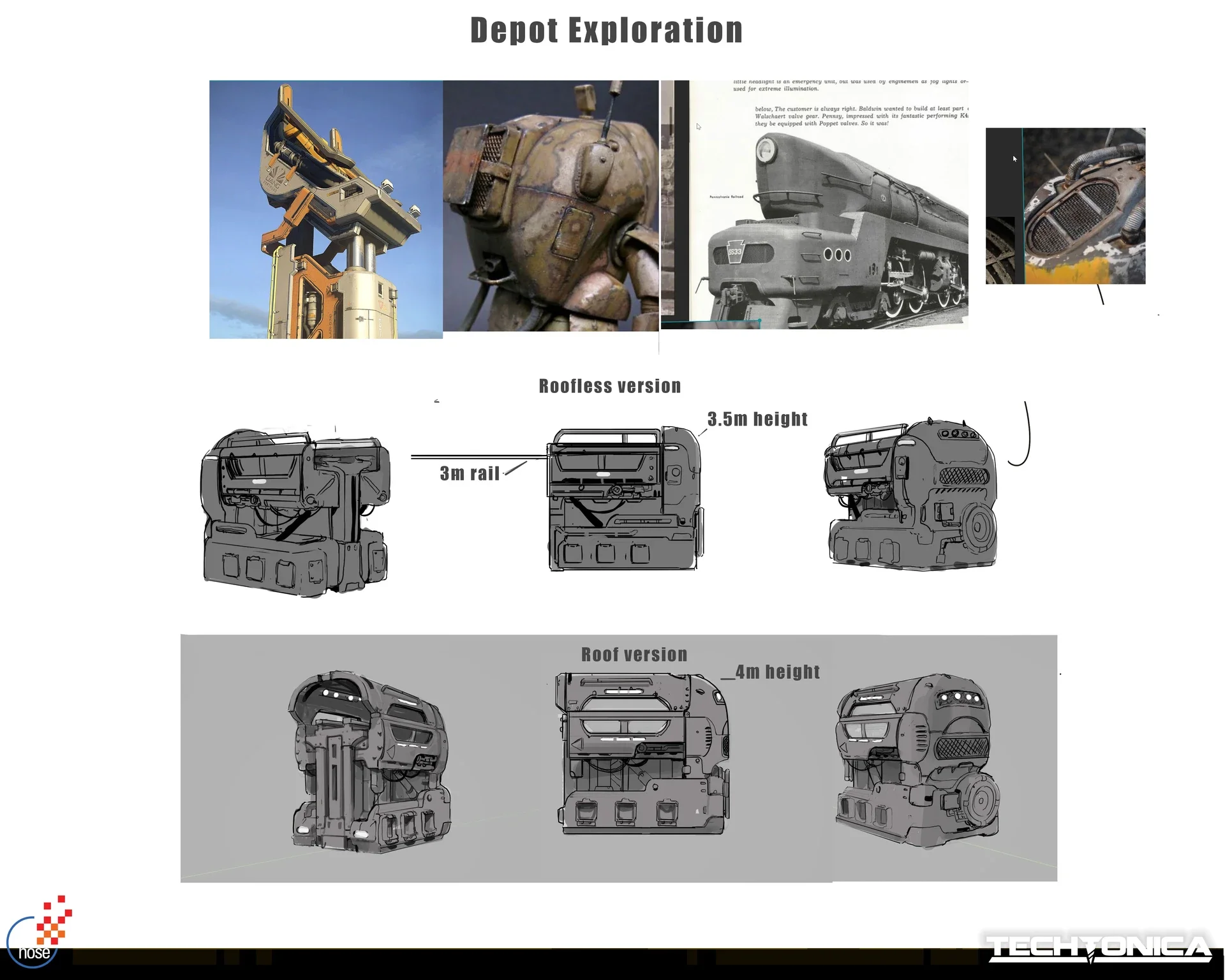Select the orange sci-fi tower reference image
The image size is (1225, 980).
(326, 209)
